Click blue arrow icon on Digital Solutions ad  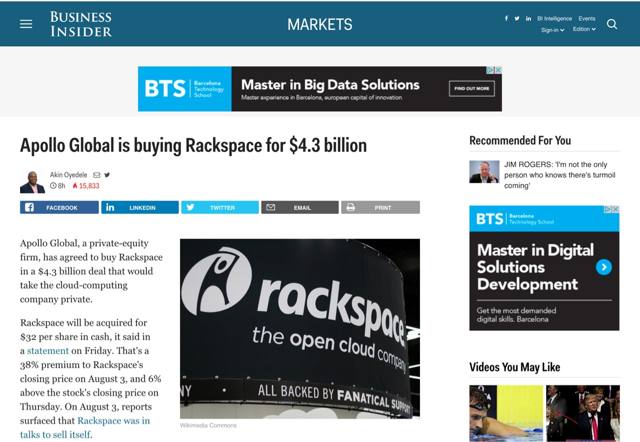pos(603,267)
